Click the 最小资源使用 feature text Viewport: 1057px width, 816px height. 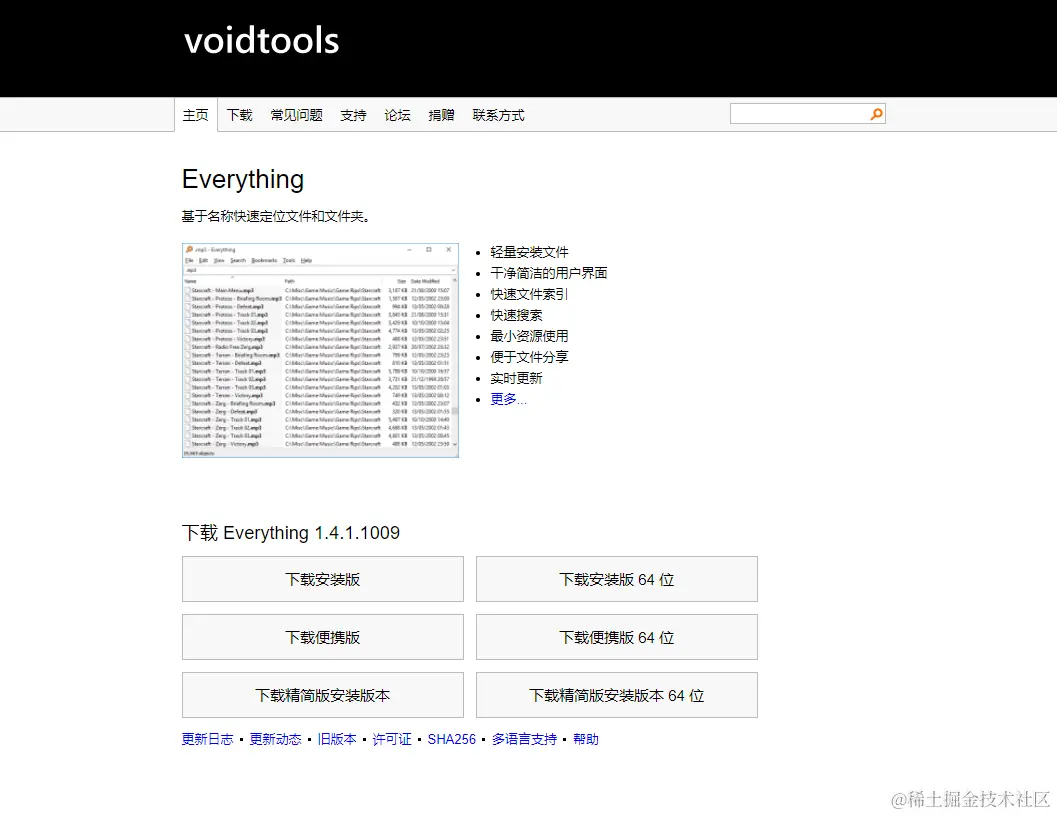coord(529,336)
